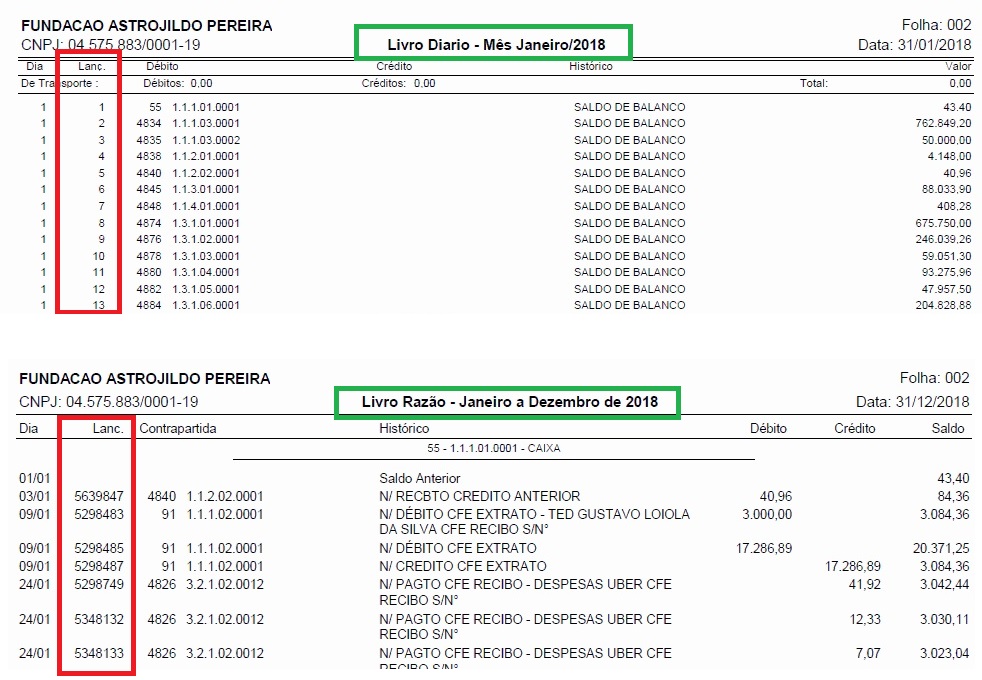This screenshot has height=680, width=982.
Task: Select the value 88.033,90
Action: (946, 189)
